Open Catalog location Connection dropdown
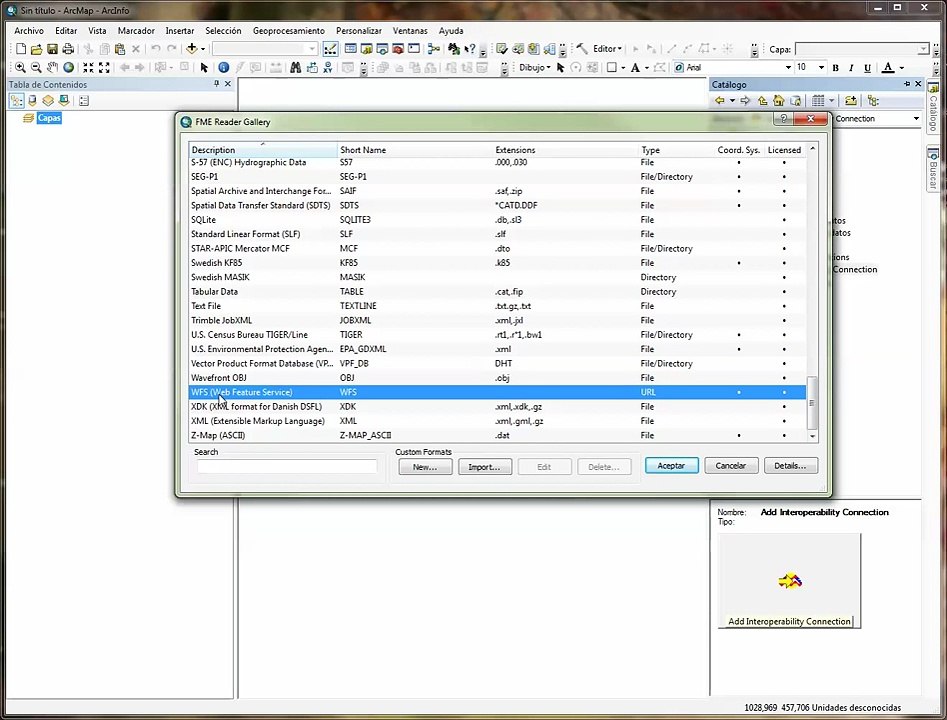The width and height of the screenshot is (947, 720). click(916, 118)
